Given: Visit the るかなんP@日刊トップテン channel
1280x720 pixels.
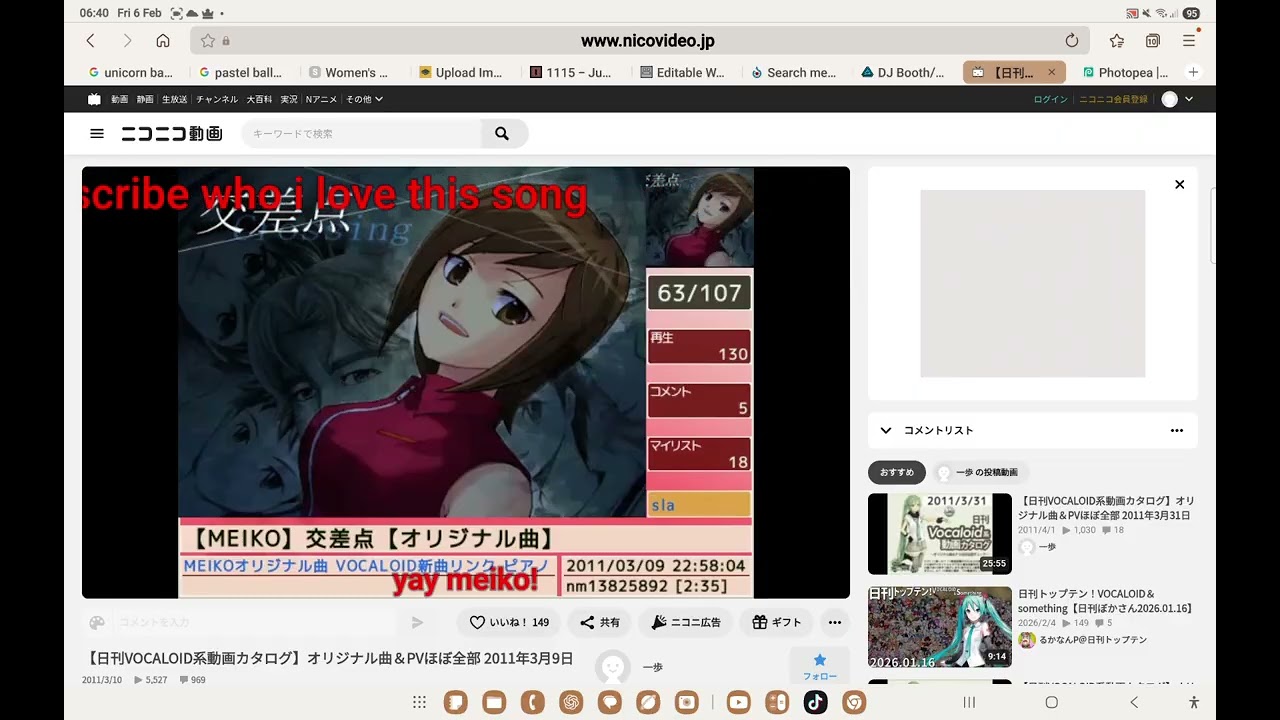Looking at the screenshot, I should click(x=1082, y=640).
